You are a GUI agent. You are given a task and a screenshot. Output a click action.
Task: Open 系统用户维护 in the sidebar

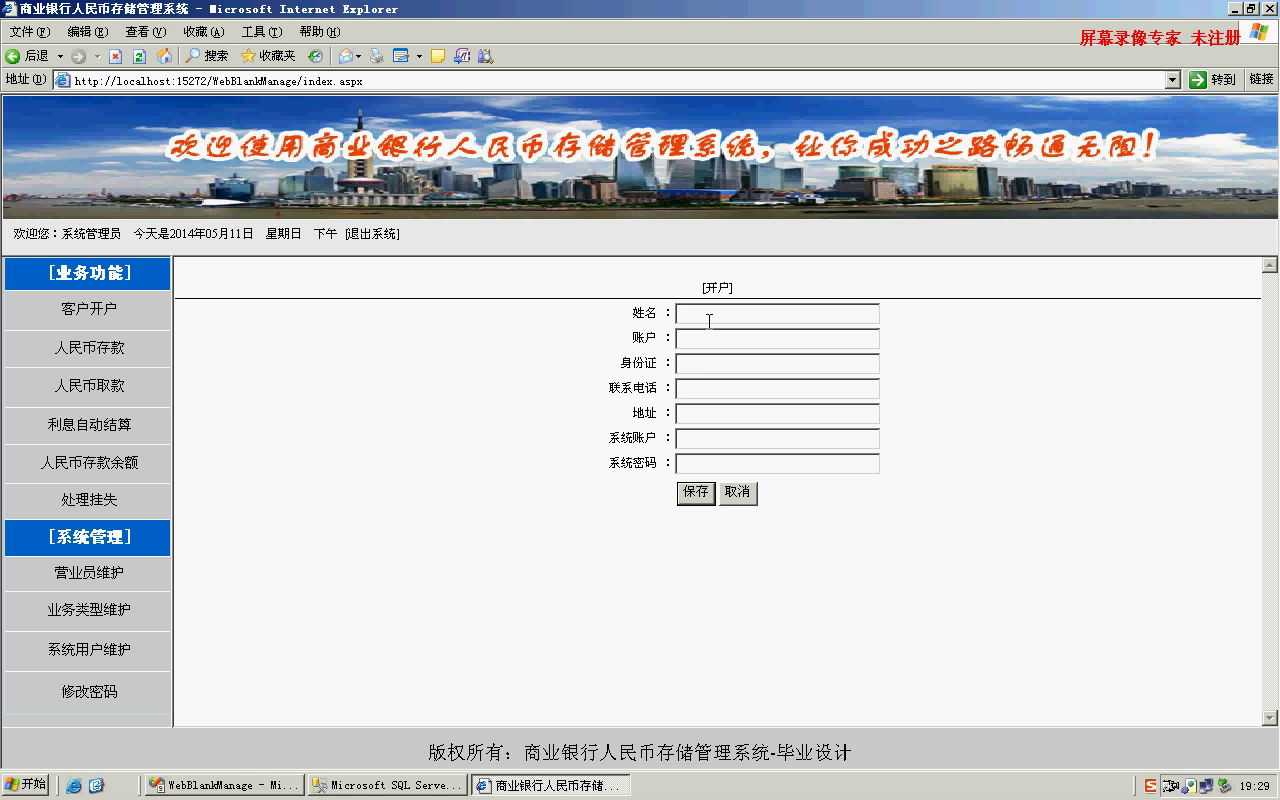89,650
